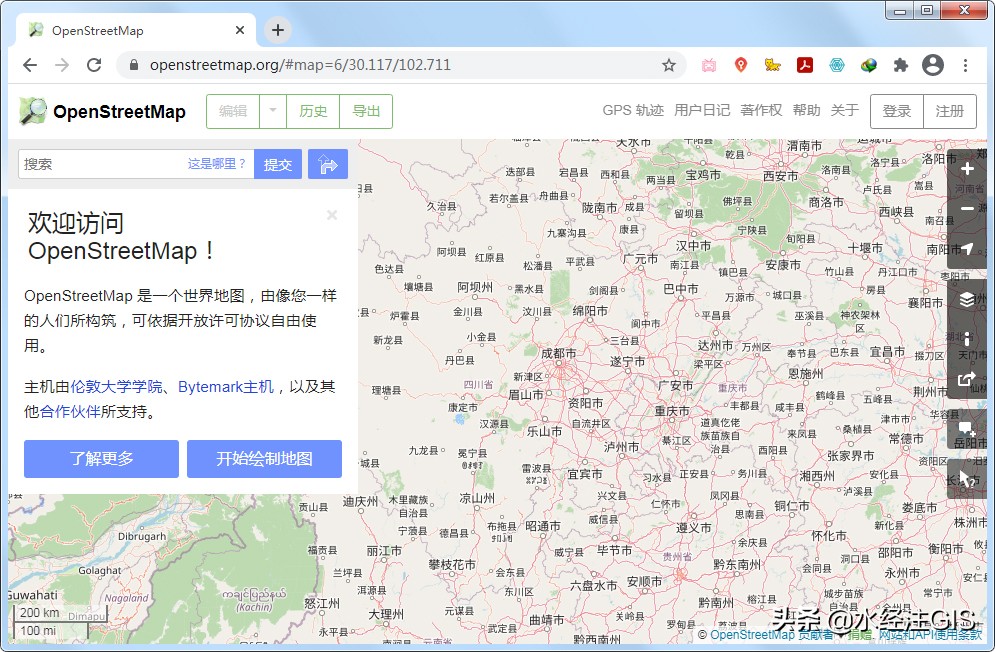Screen dimensions: 995x652
Task: Dismiss the welcome panel
Action: [x=331, y=215]
